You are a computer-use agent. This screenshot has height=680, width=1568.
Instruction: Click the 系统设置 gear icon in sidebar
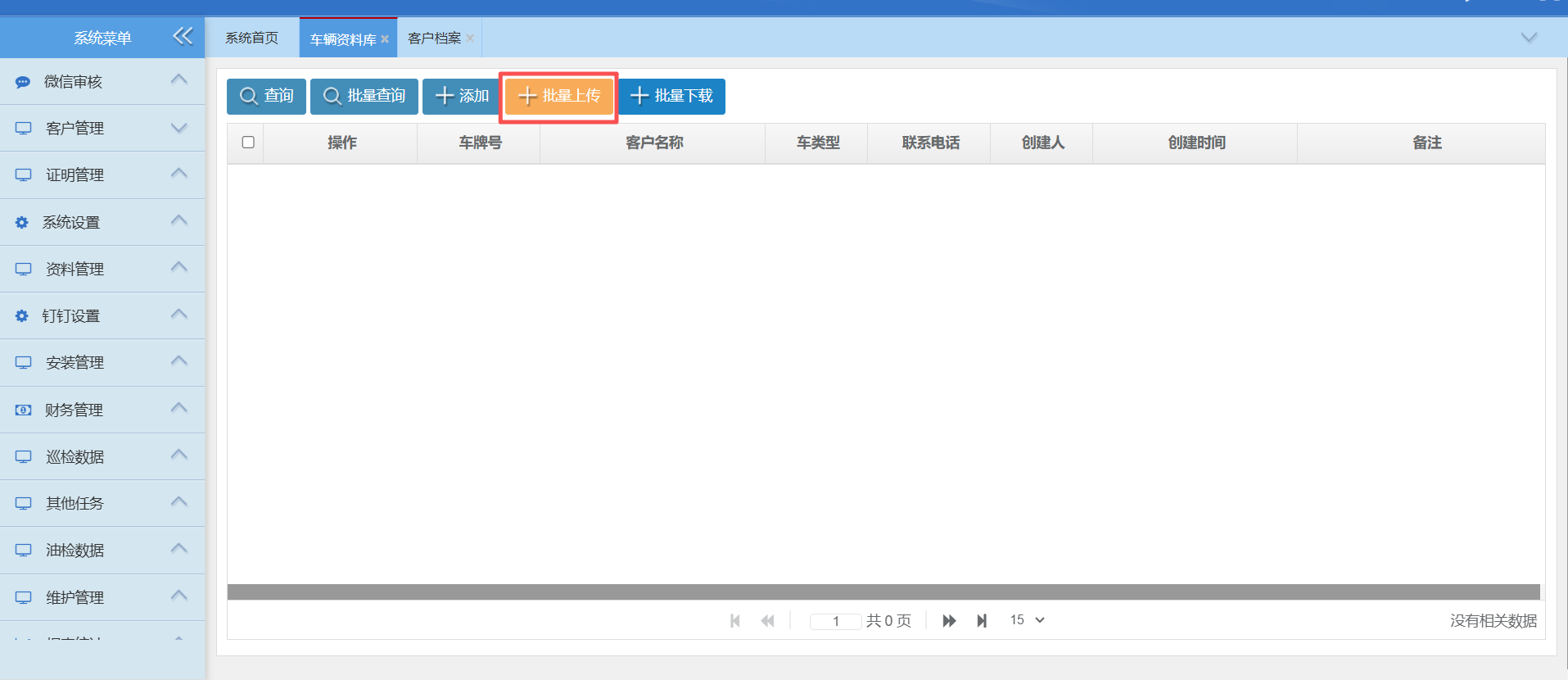(22, 223)
